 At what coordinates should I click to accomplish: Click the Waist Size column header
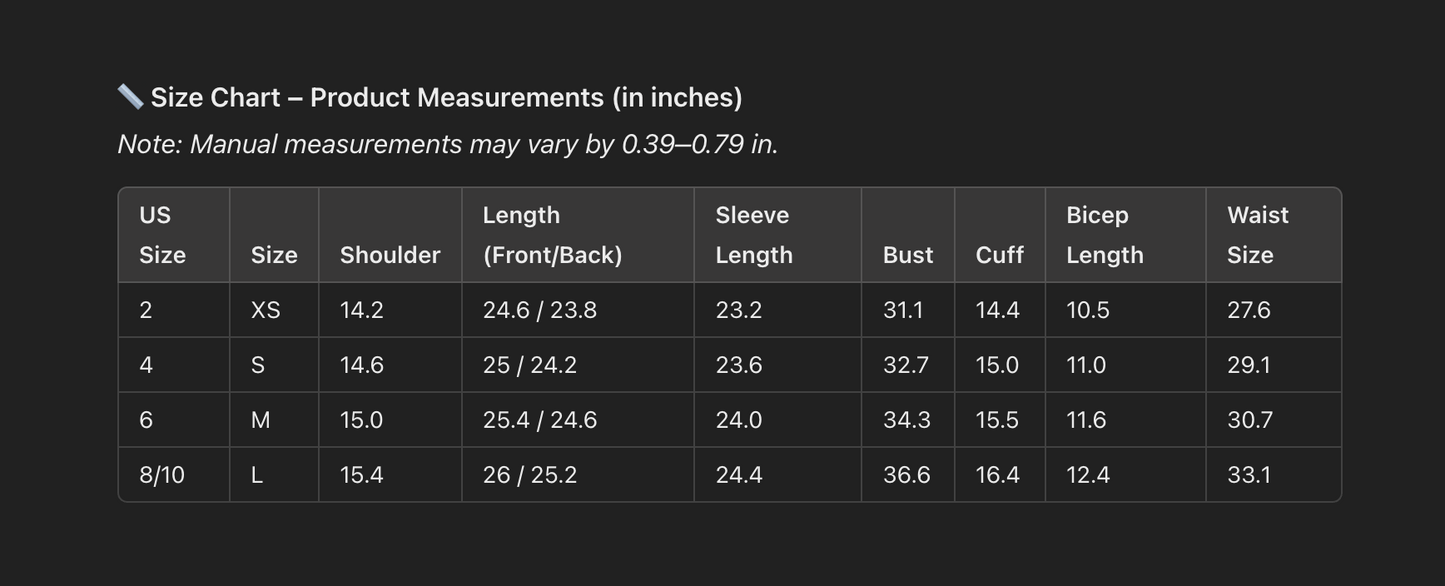pos(1257,235)
